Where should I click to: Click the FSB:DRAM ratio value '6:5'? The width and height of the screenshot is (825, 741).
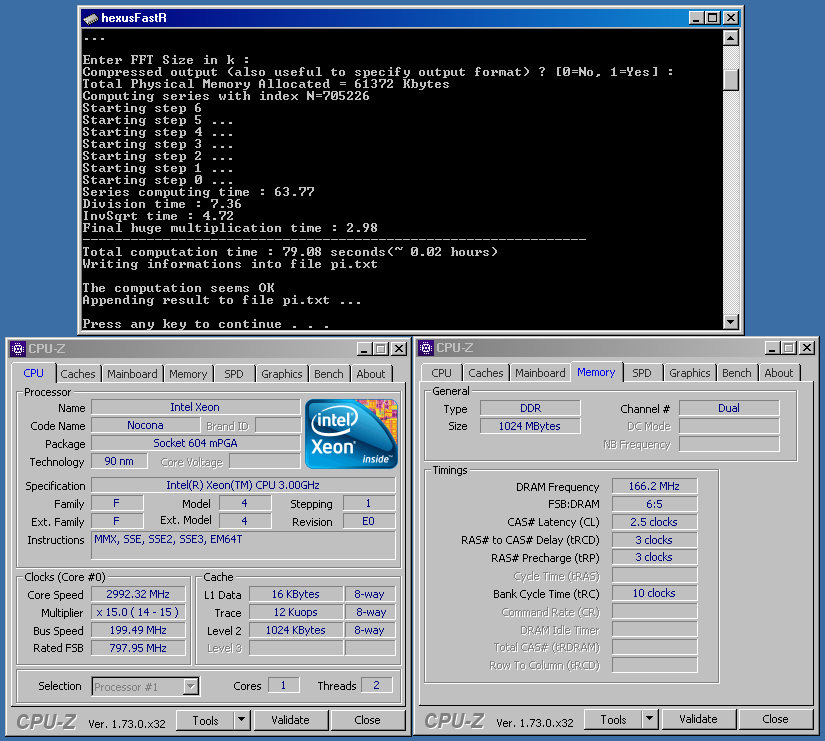tap(655, 504)
